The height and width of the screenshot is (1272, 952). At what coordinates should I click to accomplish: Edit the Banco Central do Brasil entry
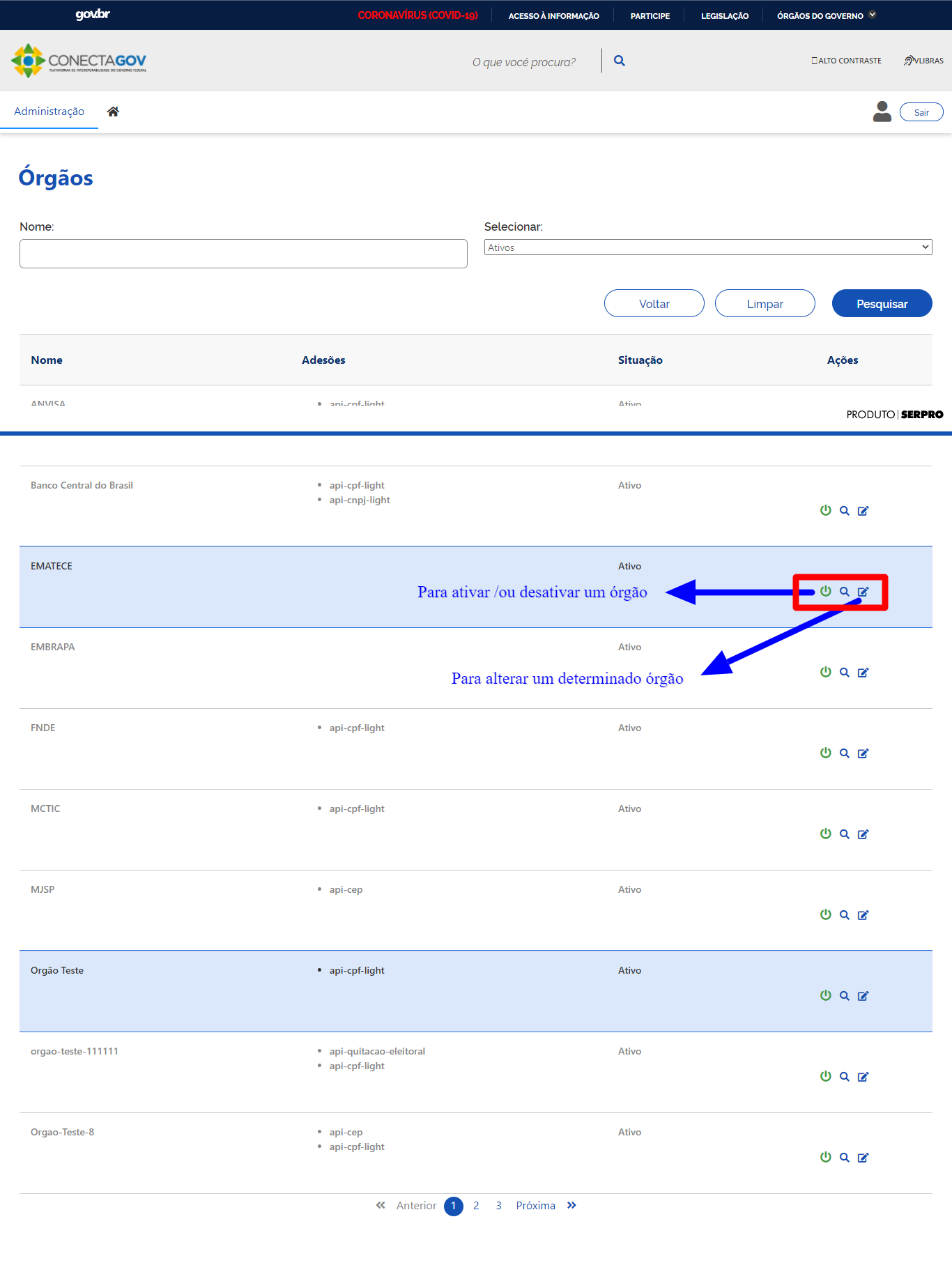[863, 511]
